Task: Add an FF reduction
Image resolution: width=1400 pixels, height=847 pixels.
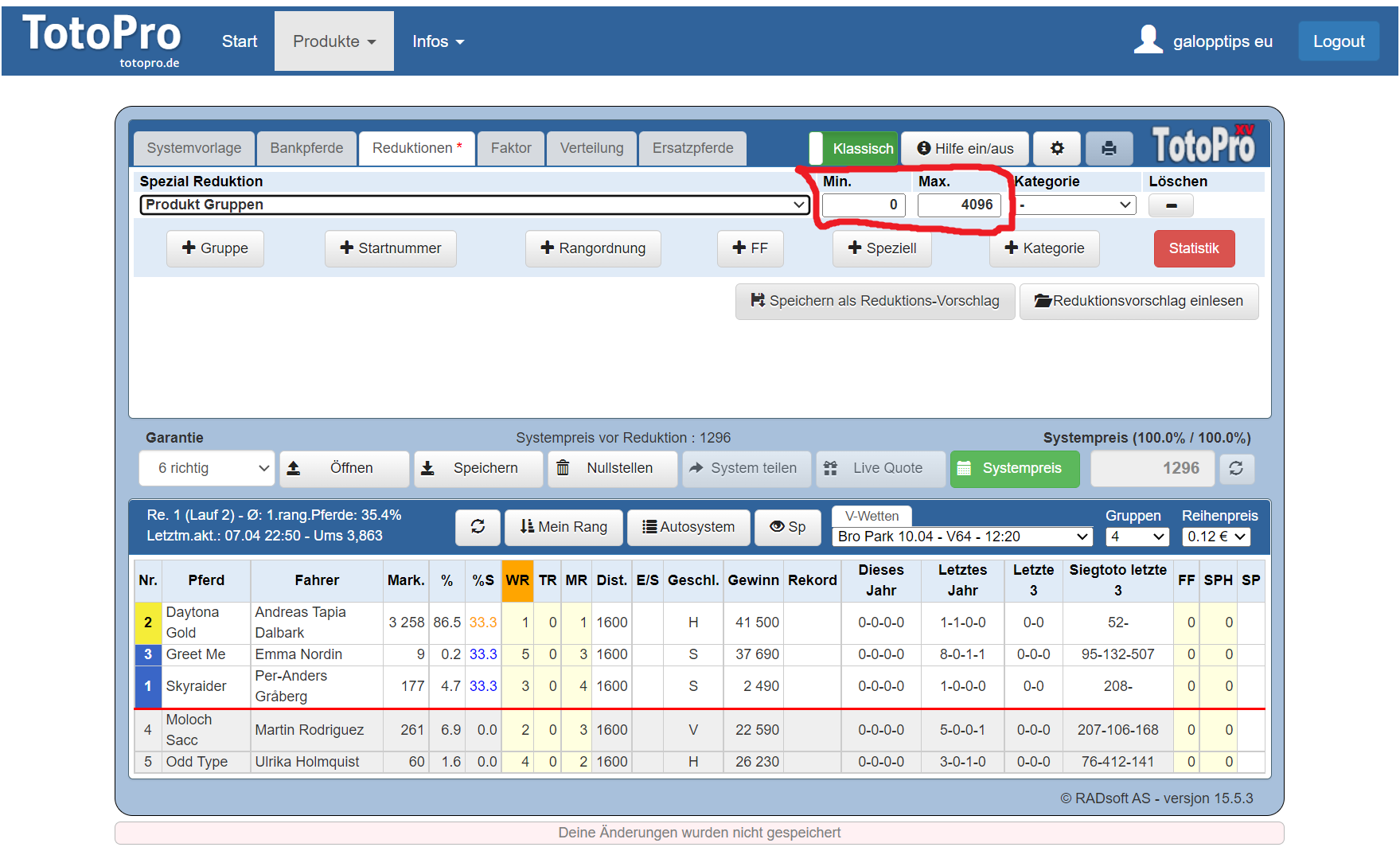Action: (750, 248)
